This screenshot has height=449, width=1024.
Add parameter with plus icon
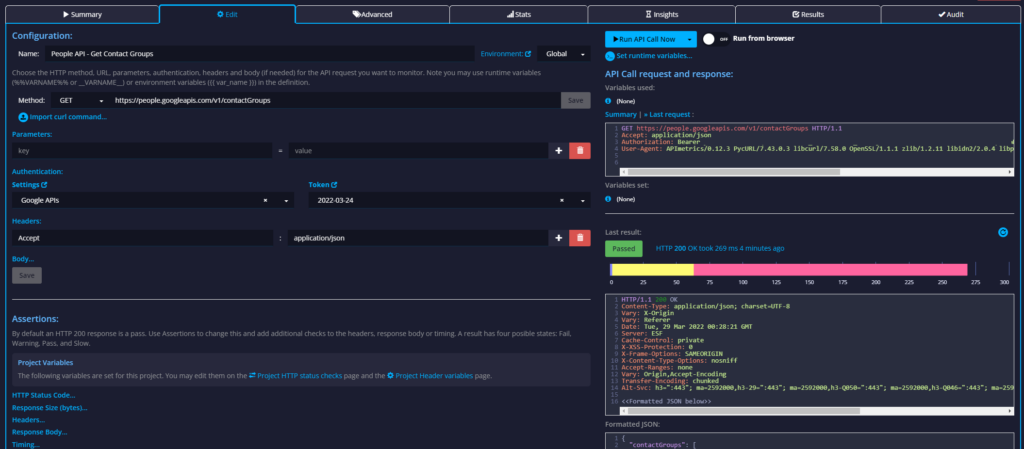[x=558, y=151]
